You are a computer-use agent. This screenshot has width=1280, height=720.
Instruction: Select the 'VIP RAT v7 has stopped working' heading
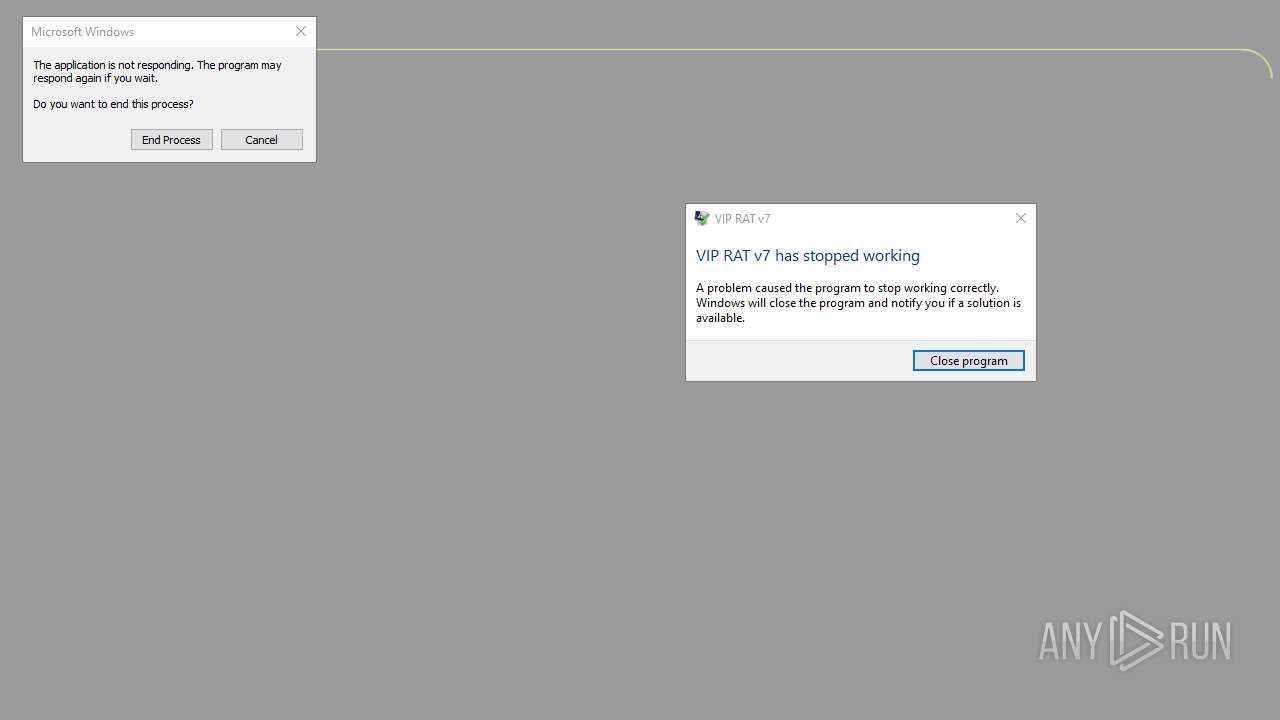(x=808, y=256)
